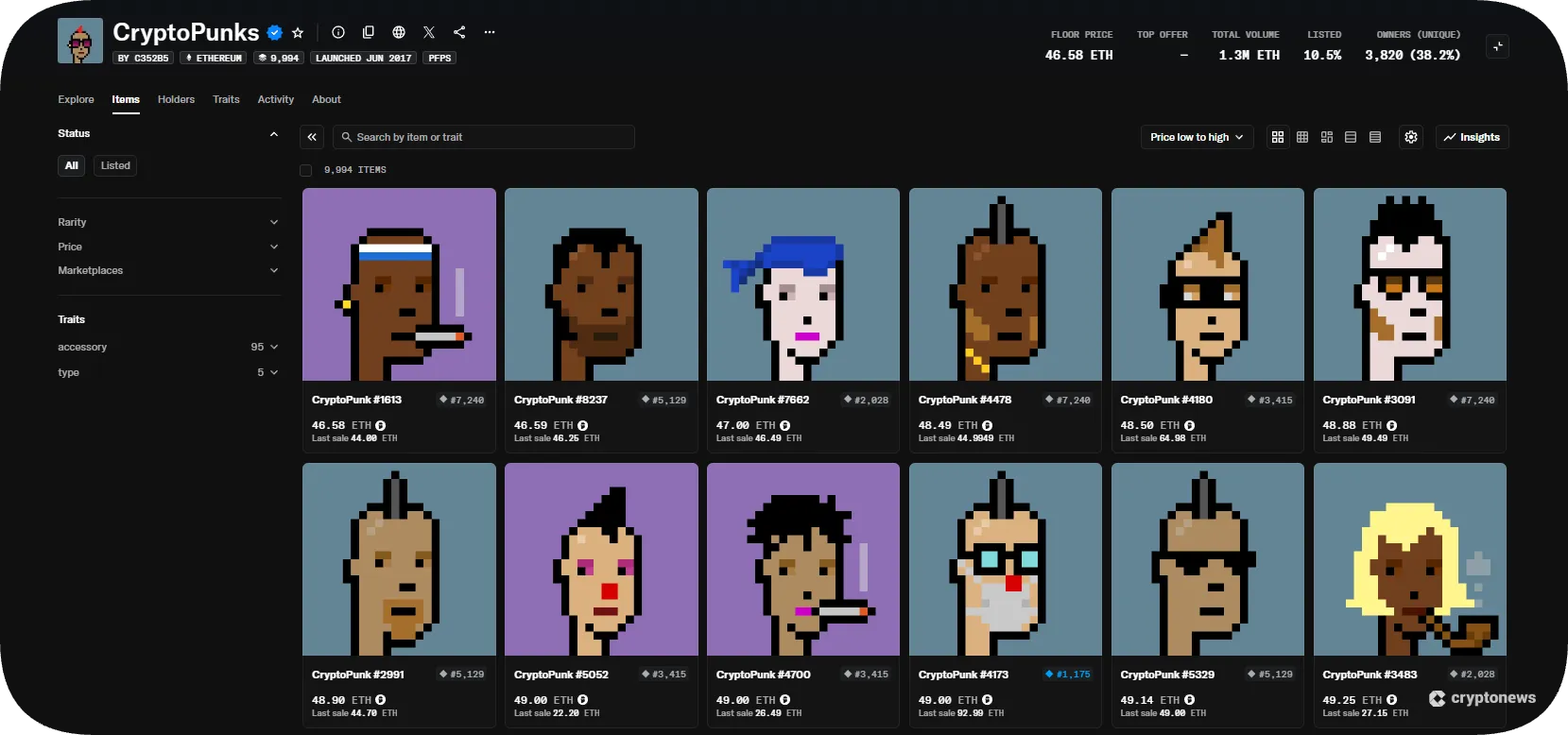
Task: Click the copy contract address icon
Action: (x=369, y=32)
